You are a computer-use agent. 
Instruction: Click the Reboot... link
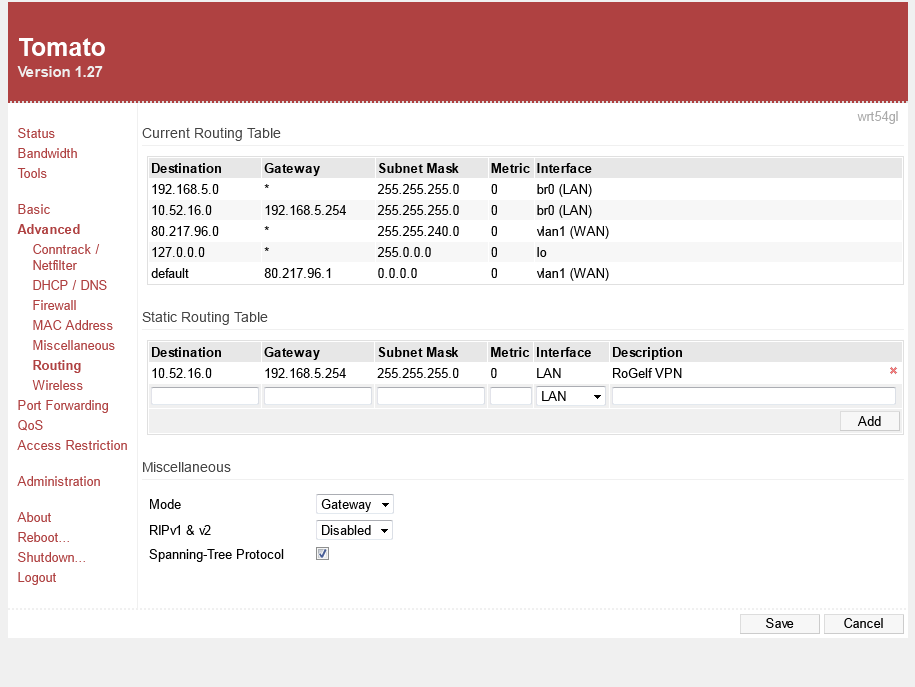pos(43,538)
